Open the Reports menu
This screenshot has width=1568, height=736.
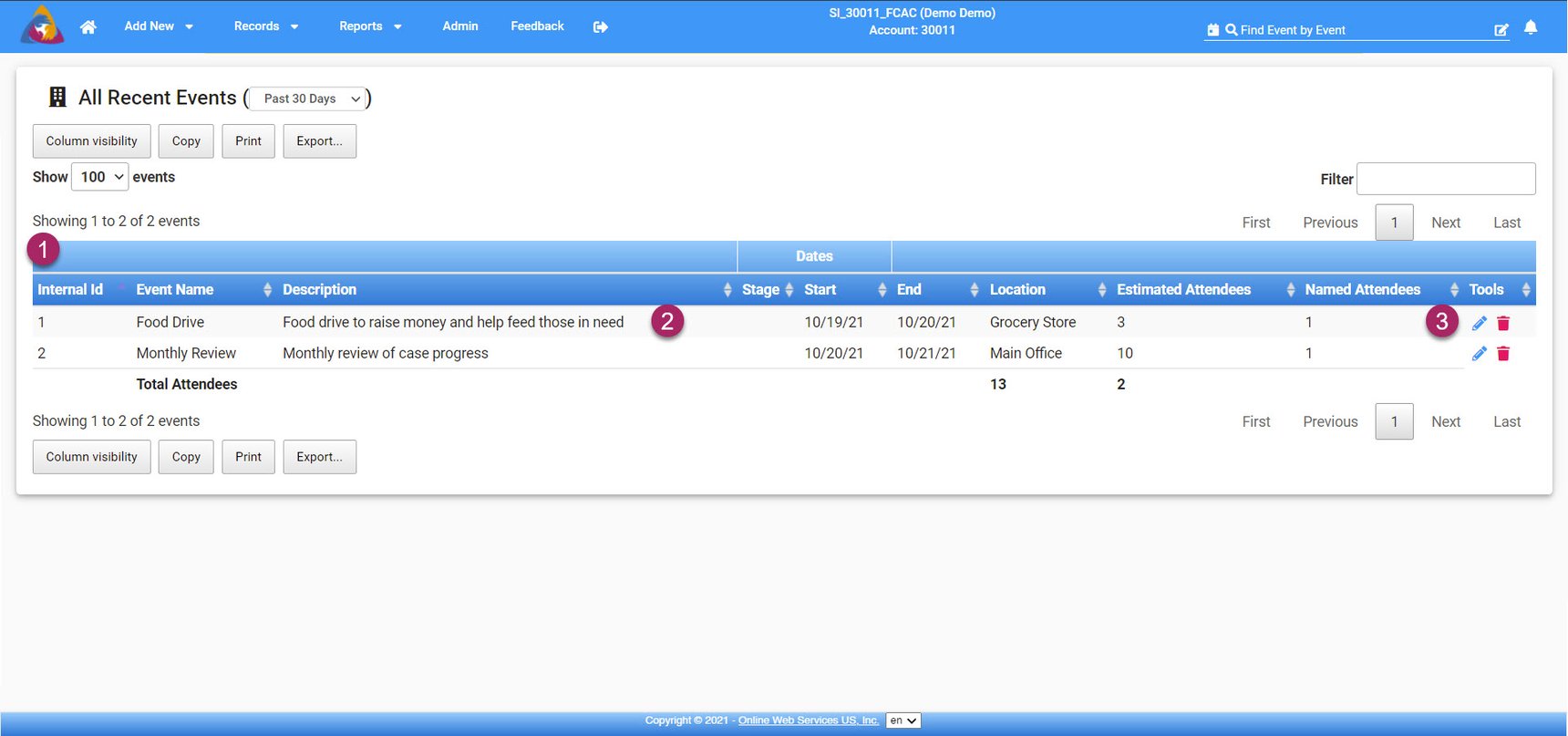370,26
